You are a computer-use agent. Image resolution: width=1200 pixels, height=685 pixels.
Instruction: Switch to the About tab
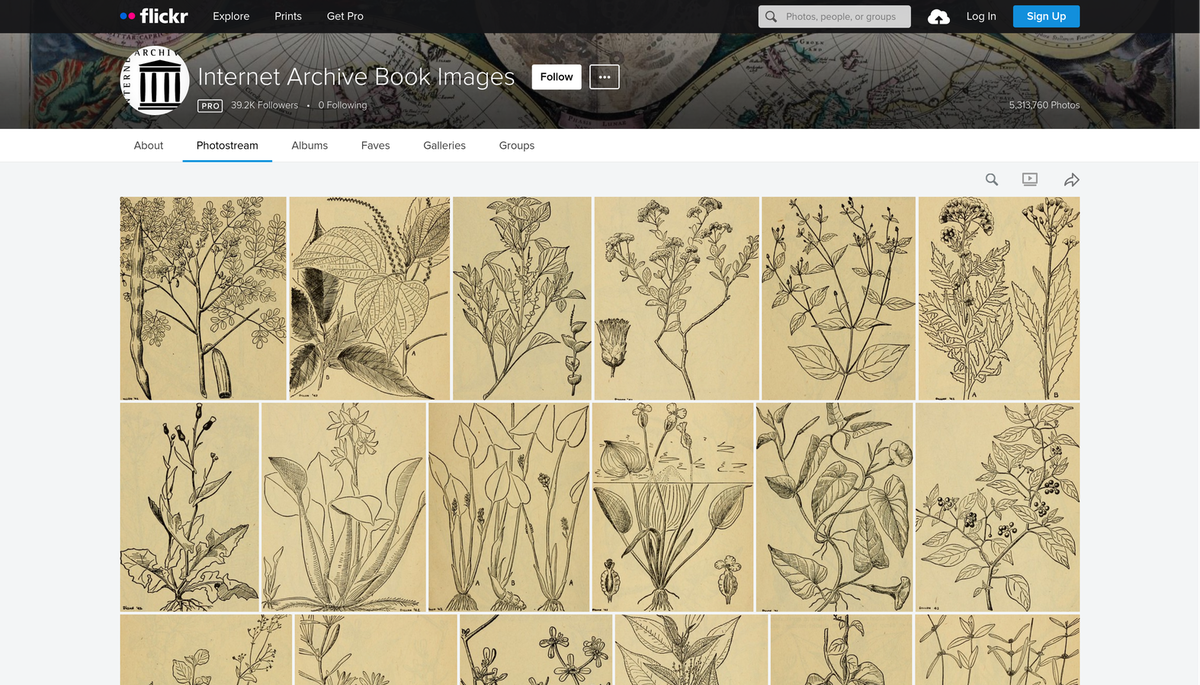click(148, 145)
